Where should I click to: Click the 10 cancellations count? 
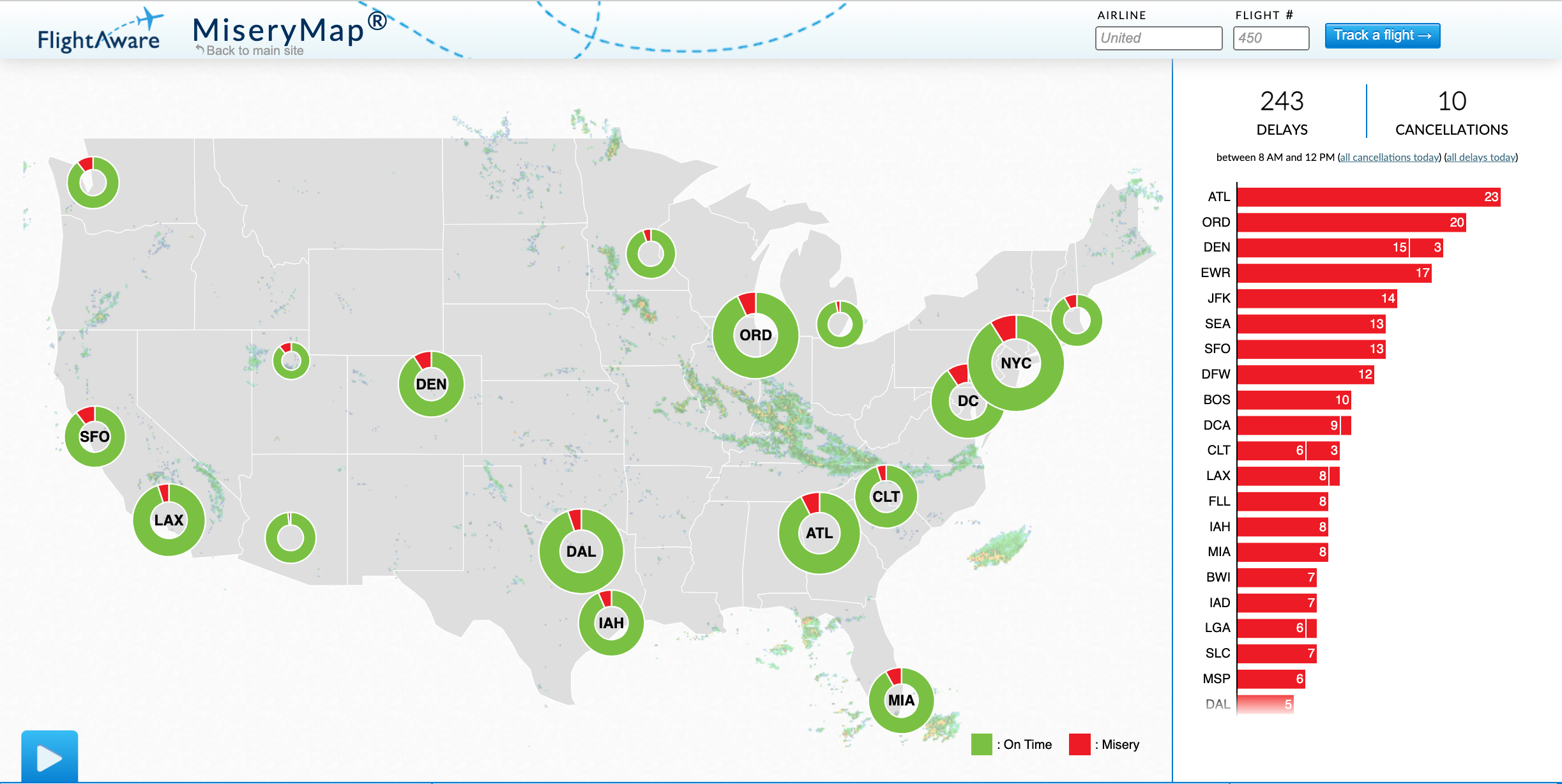click(1452, 101)
